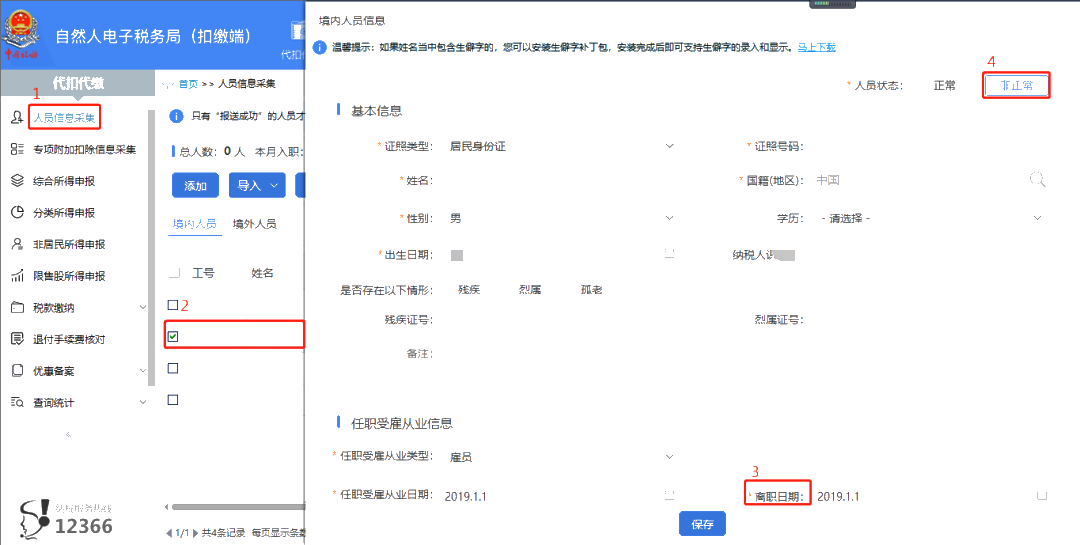
Task: Switch to the 境内人员 tab
Action: [x=194, y=224]
